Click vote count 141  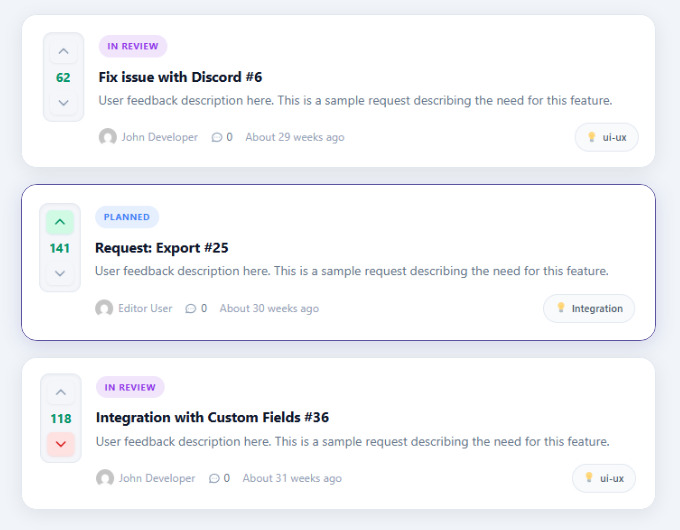(x=60, y=248)
